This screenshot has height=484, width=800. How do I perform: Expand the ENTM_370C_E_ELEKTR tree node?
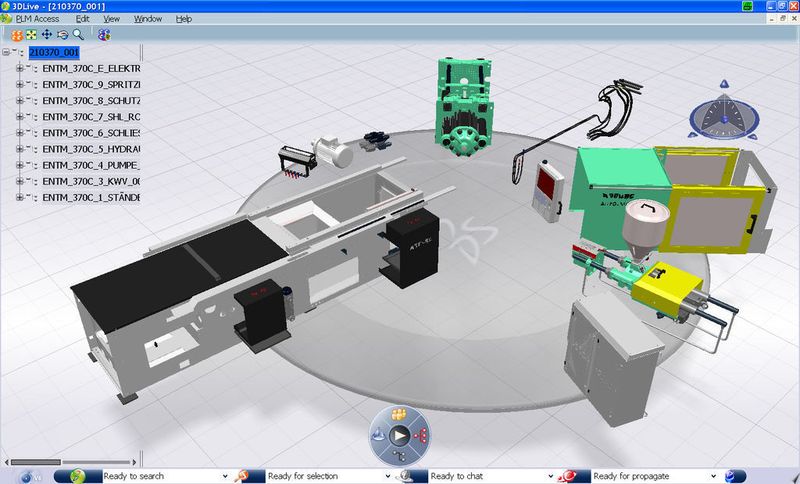(19, 68)
